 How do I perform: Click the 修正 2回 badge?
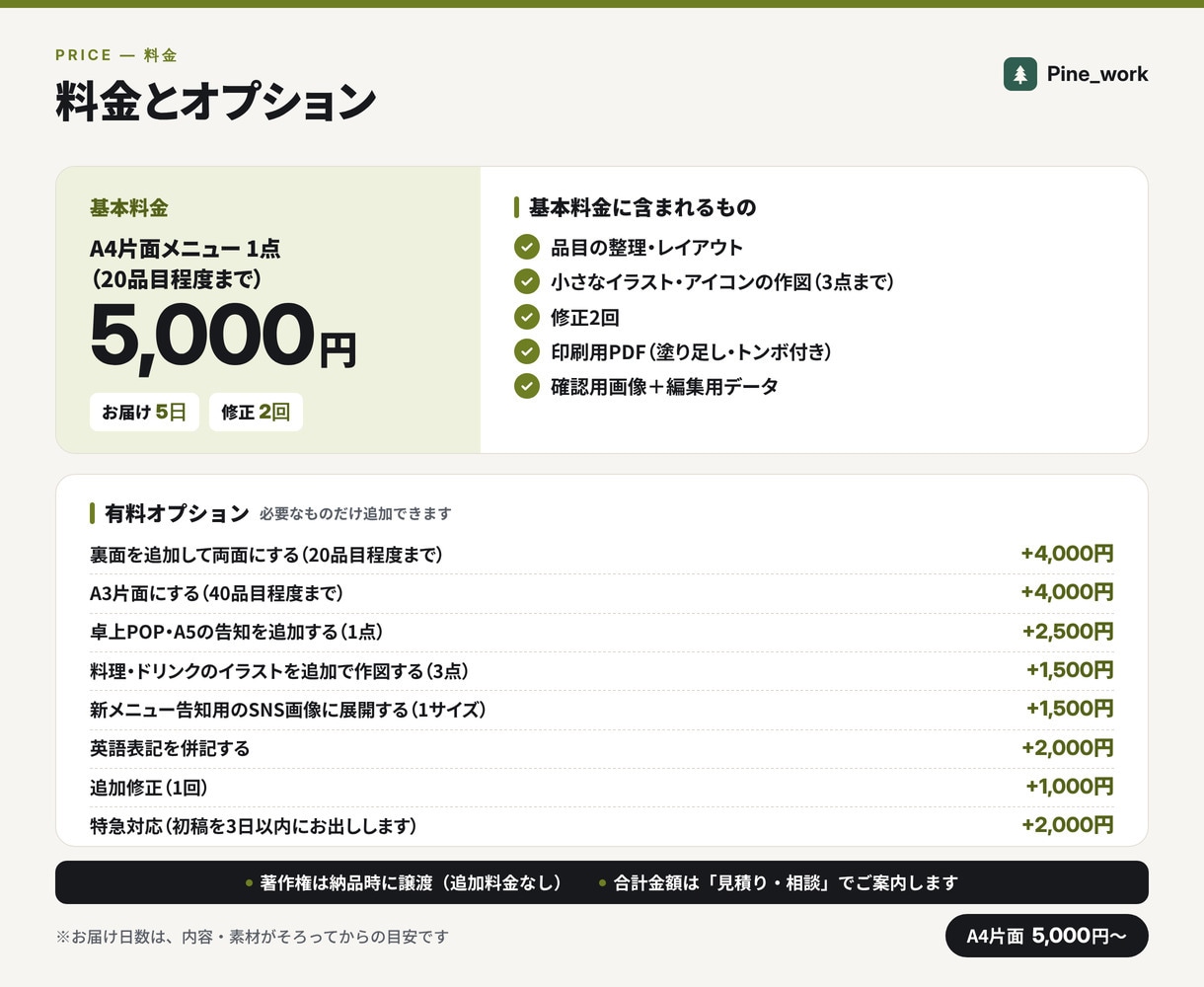pos(256,412)
